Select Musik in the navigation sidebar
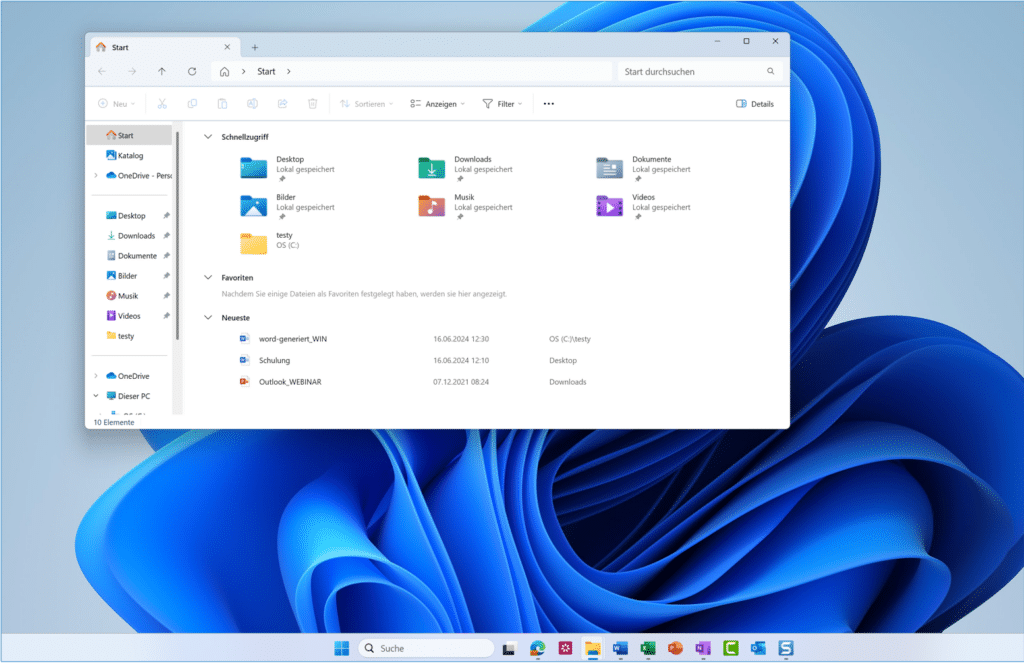The image size is (1024, 670). click(129, 296)
